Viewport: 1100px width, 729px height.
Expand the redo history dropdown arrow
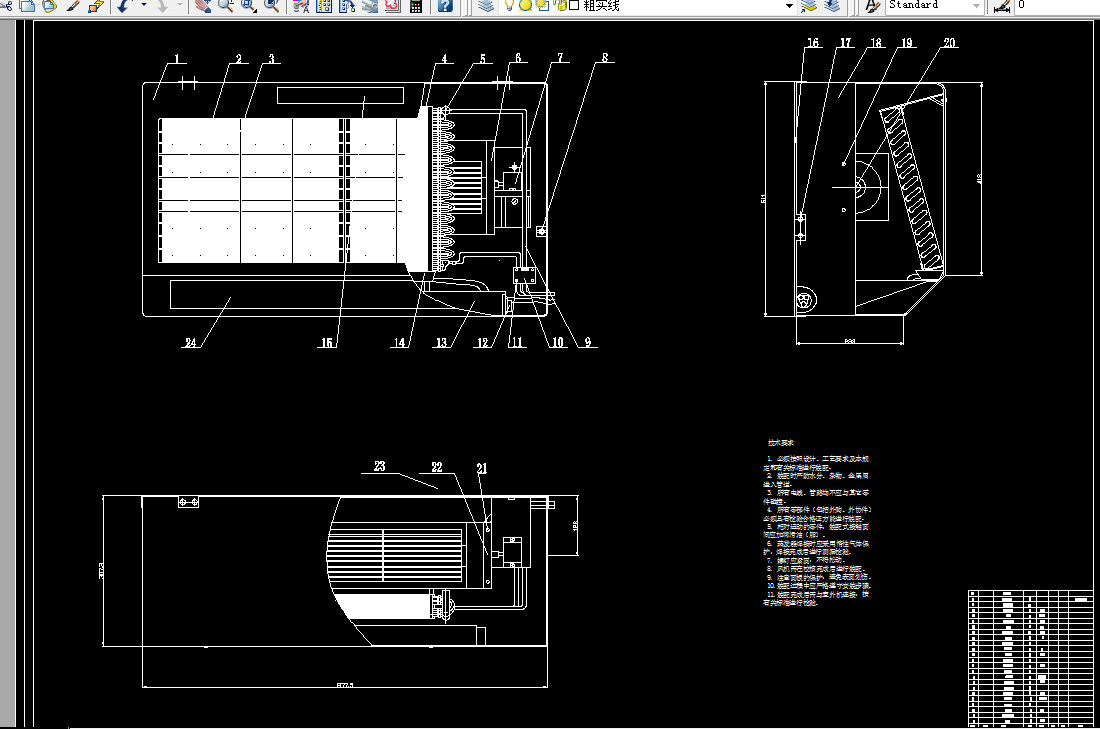180,5
